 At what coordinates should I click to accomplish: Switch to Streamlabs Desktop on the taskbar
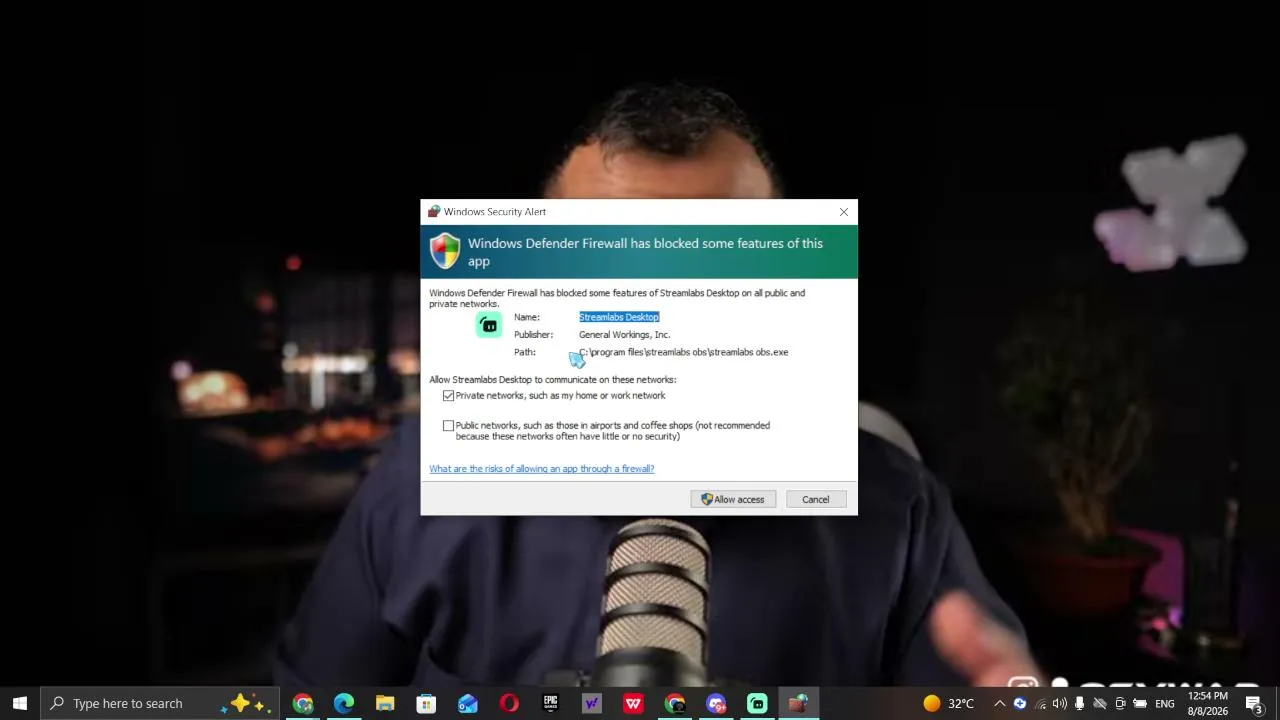(757, 703)
